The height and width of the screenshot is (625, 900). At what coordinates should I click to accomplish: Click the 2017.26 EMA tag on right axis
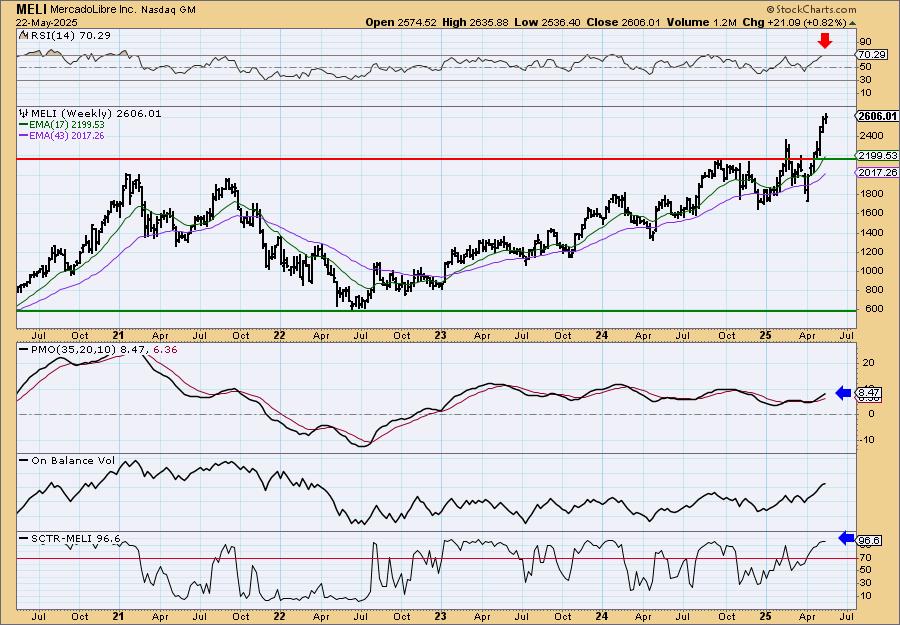point(876,172)
